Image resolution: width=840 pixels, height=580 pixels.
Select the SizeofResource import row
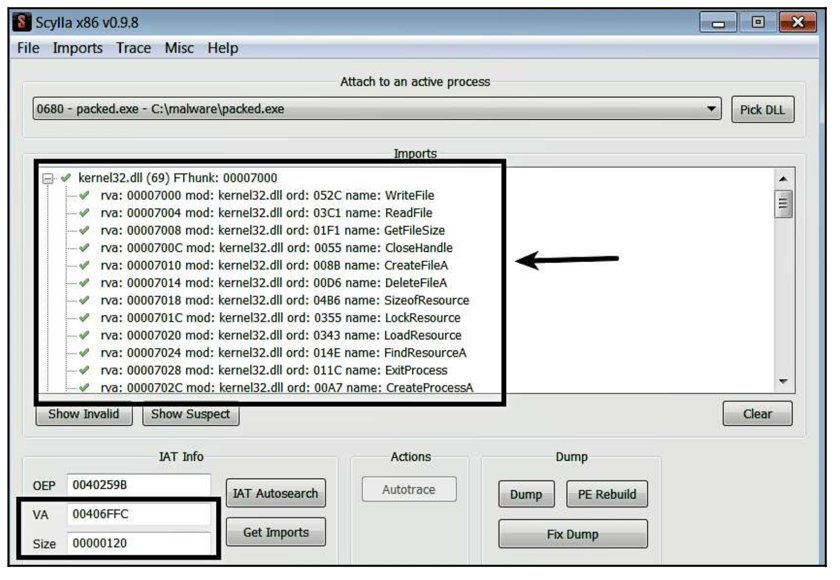click(284, 300)
